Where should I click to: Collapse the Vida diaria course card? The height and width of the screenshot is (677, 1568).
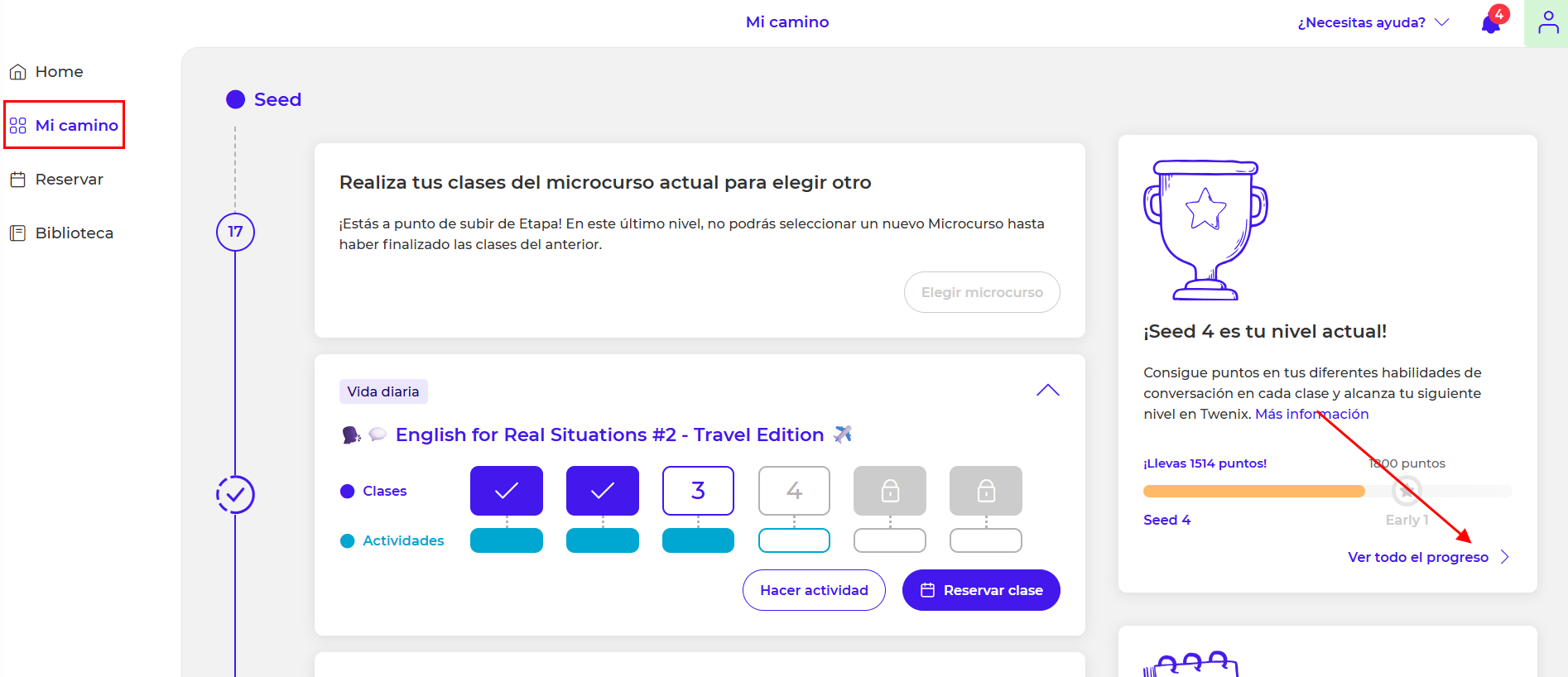pyautogui.click(x=1047, y=391)
